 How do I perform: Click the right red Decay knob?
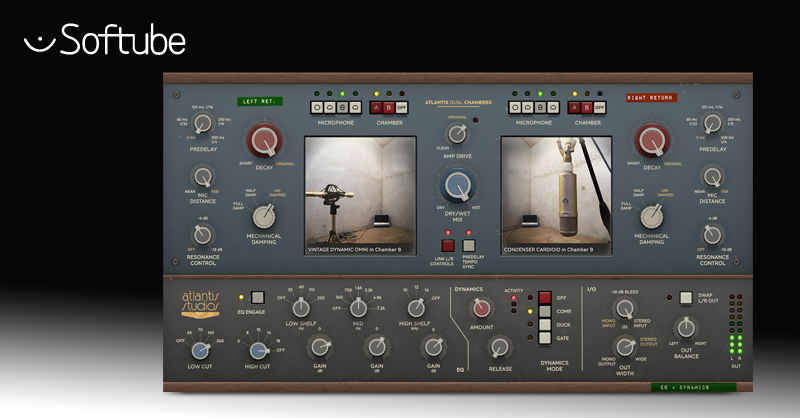(652, 140)
